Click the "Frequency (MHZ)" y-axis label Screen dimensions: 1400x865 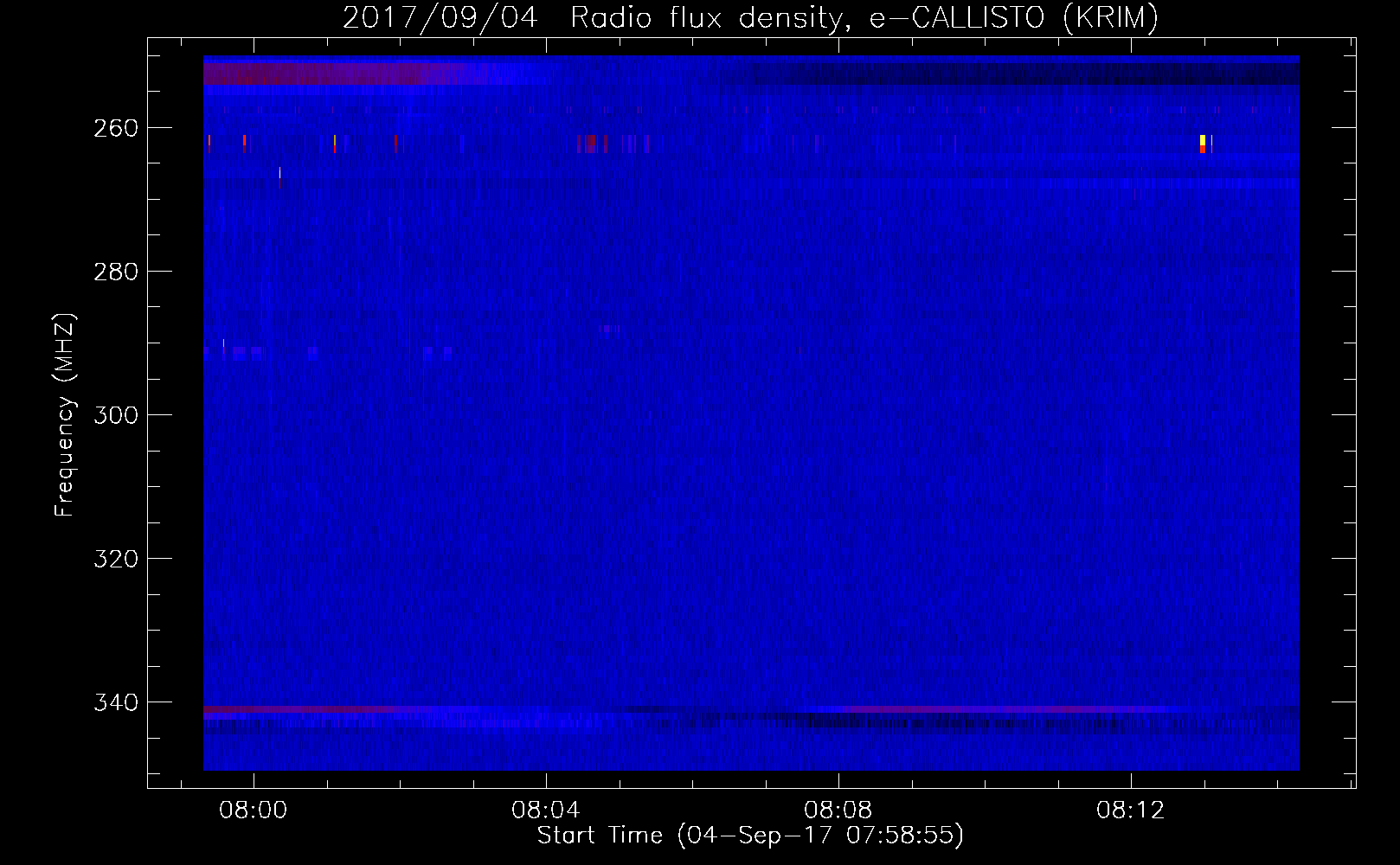[65, 414]
